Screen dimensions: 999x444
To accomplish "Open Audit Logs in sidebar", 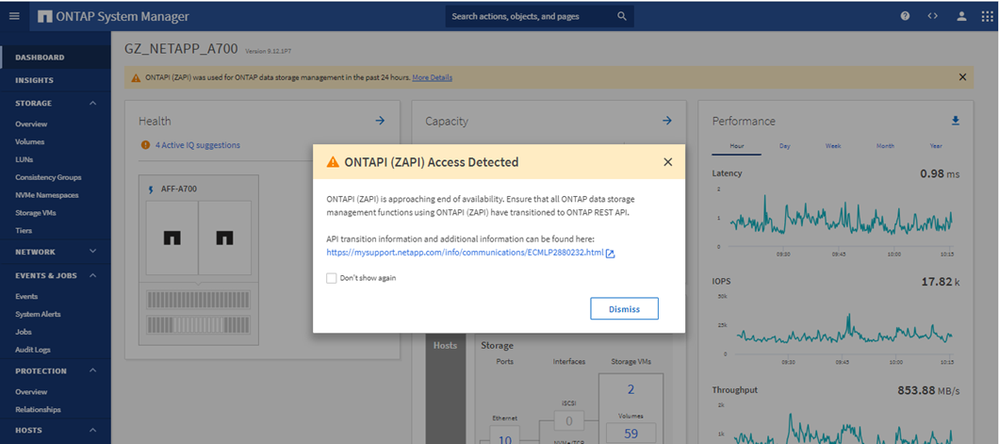I will (33, 350).
